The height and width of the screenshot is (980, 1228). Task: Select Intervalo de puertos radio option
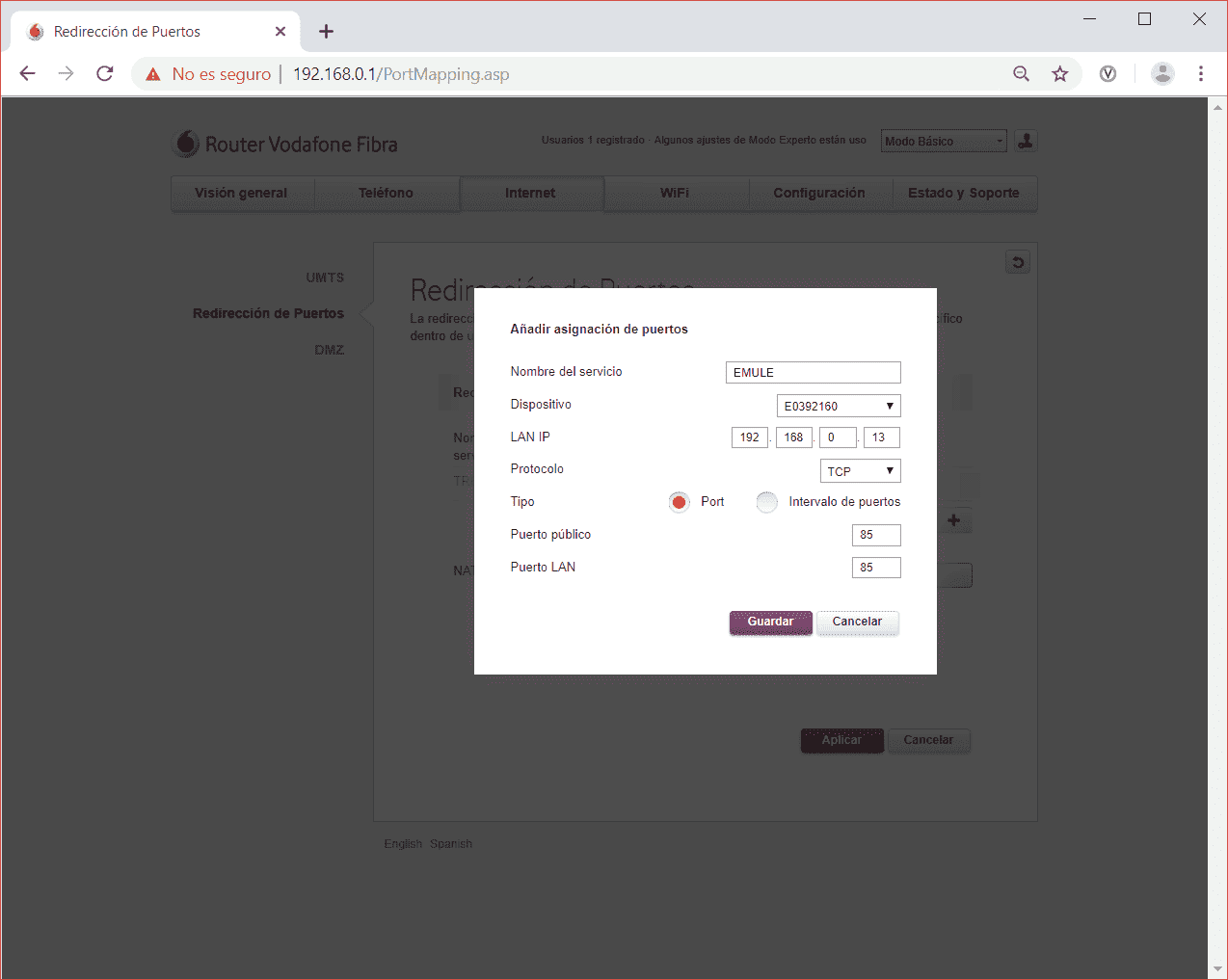coord(767,502)
